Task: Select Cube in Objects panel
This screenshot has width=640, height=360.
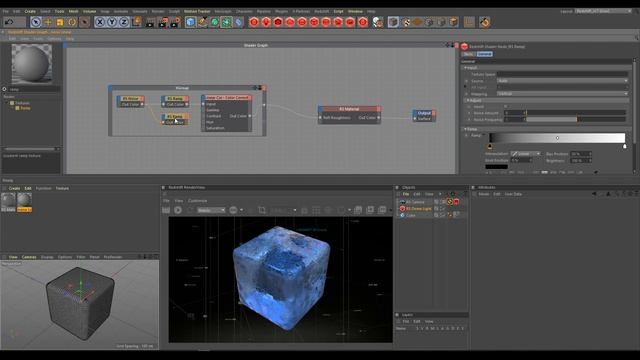Action: pos(410,215)
